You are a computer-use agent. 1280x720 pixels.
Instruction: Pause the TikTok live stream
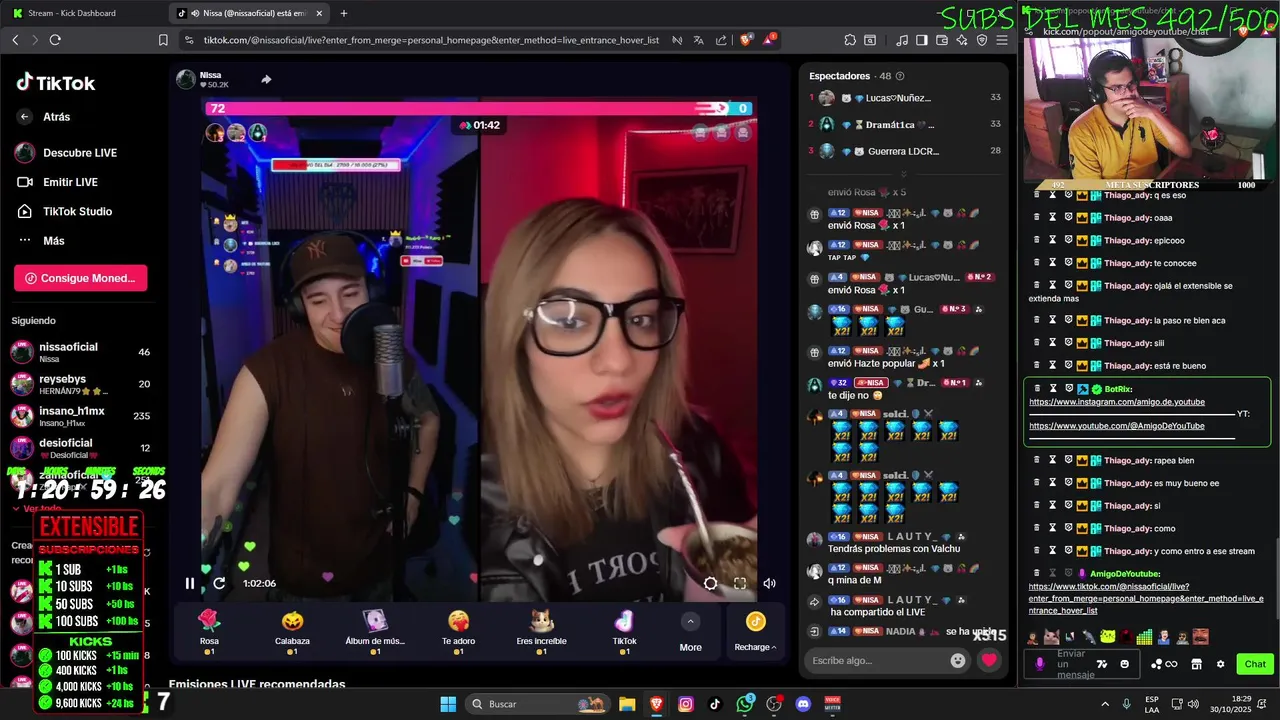coord(189,583)
